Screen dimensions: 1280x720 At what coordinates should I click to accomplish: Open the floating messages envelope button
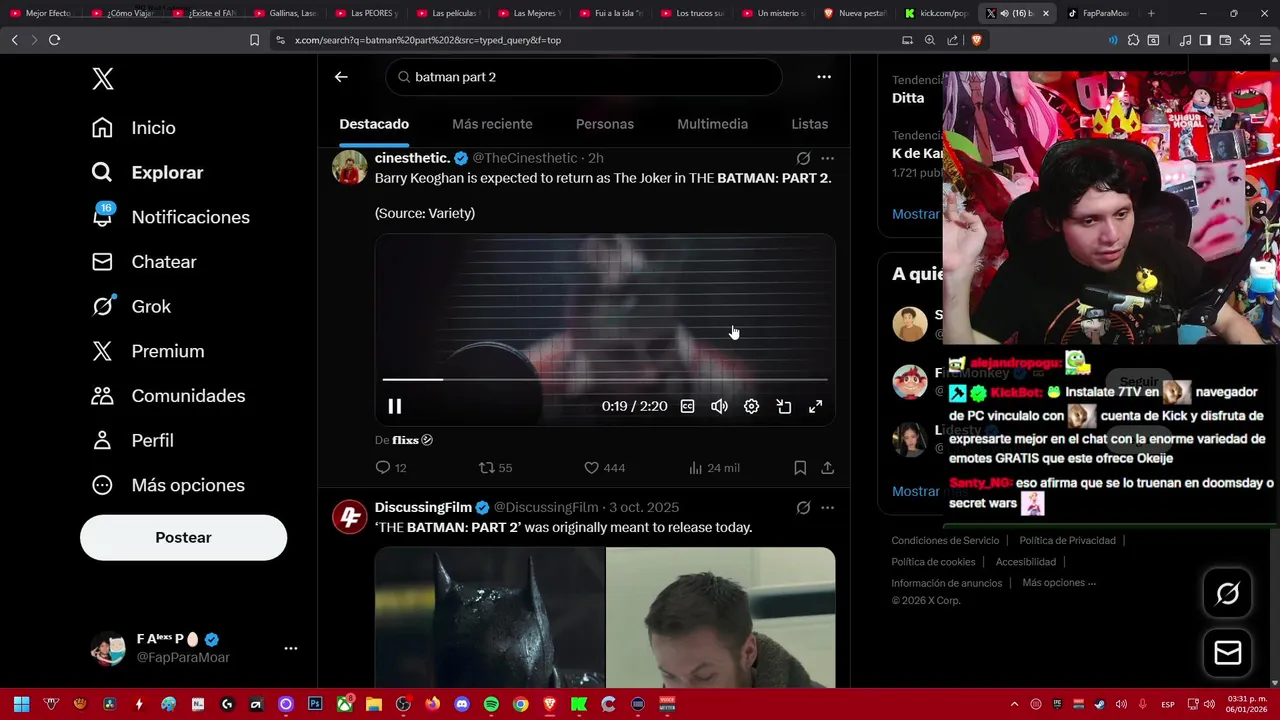pyautogui.click(x=1227, y=653)
